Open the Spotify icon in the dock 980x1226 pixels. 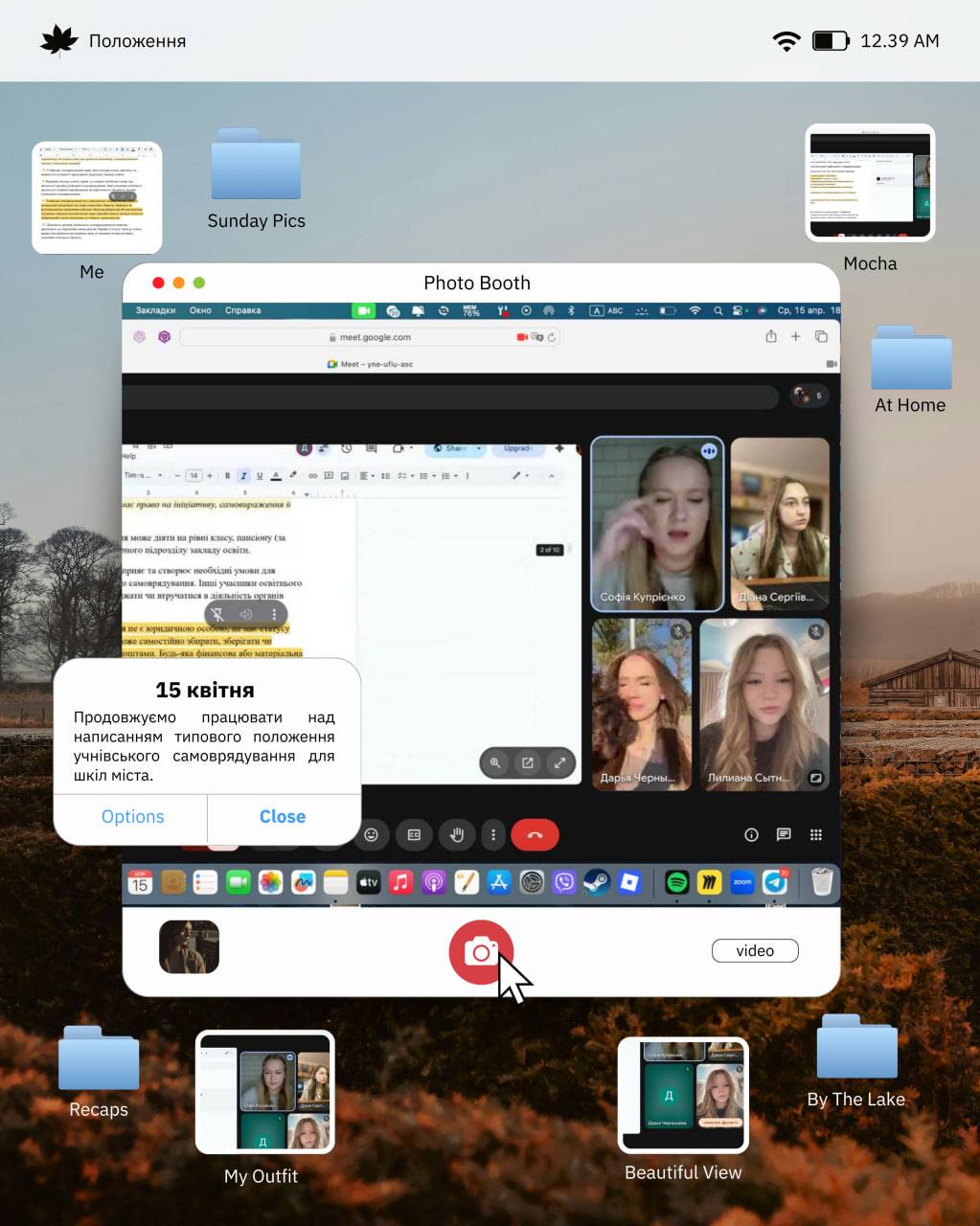click(x=677, y=881)
